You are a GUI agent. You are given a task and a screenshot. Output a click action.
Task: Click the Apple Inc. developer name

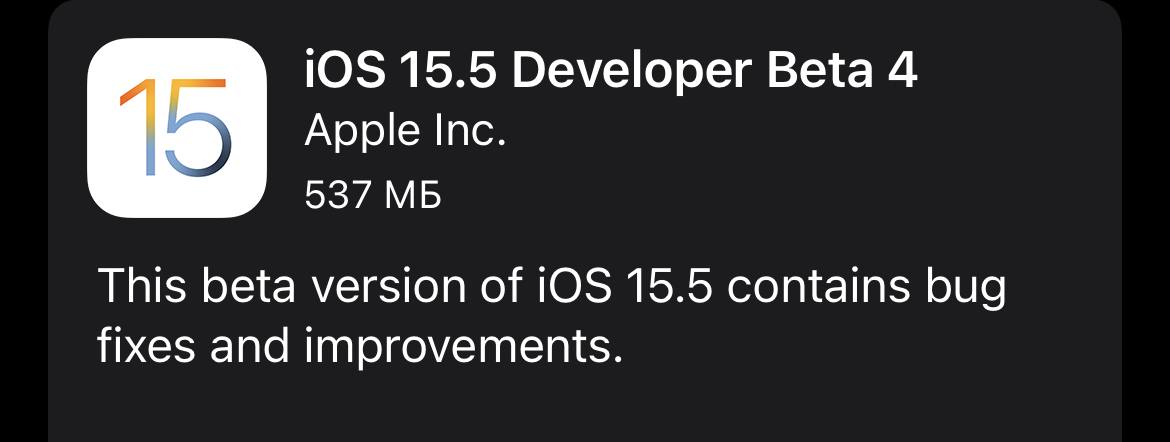405,131
